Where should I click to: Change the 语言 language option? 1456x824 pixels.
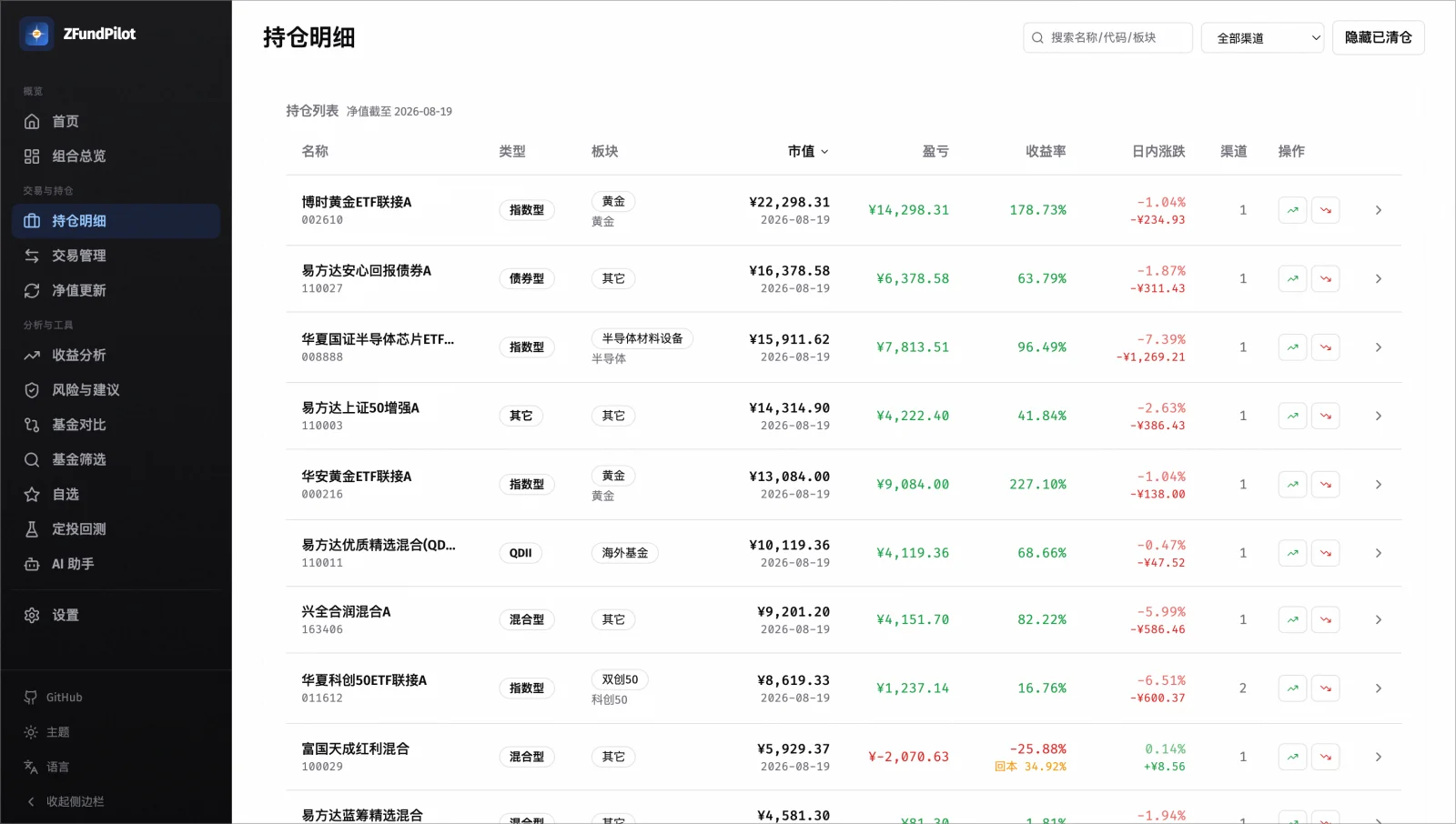point(116,767)
